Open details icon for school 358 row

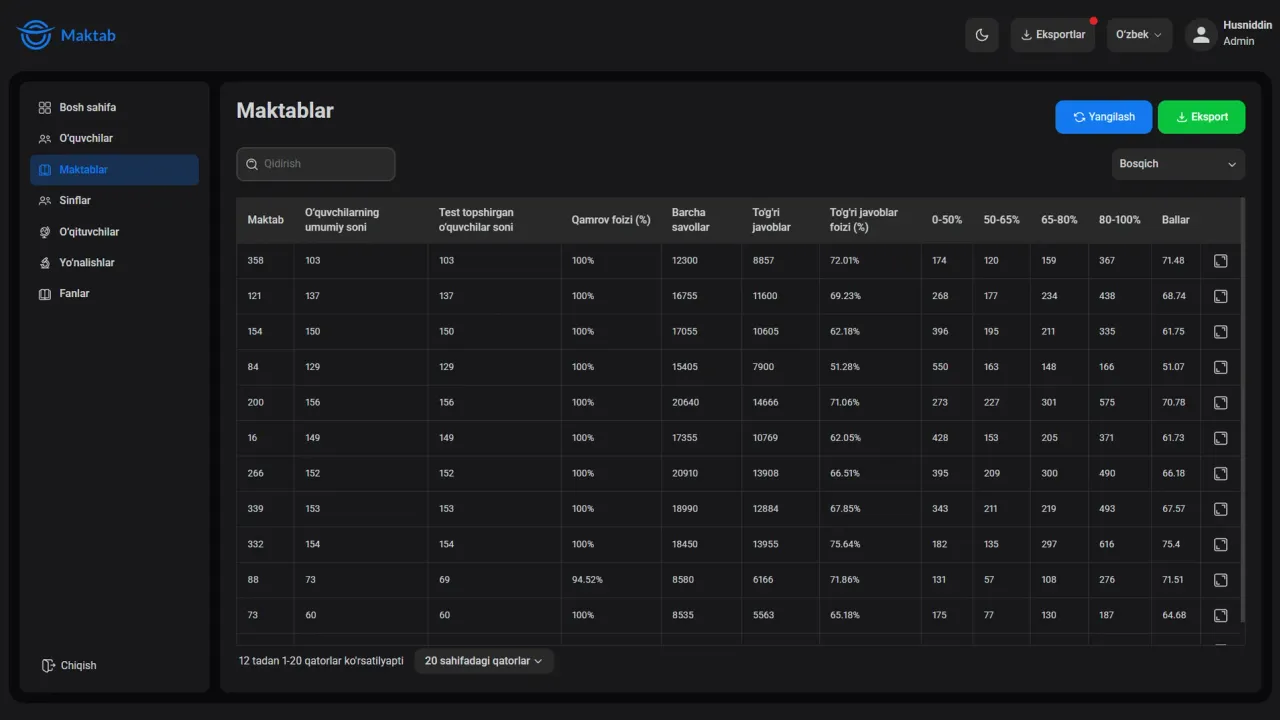(x=1220, y=261)
